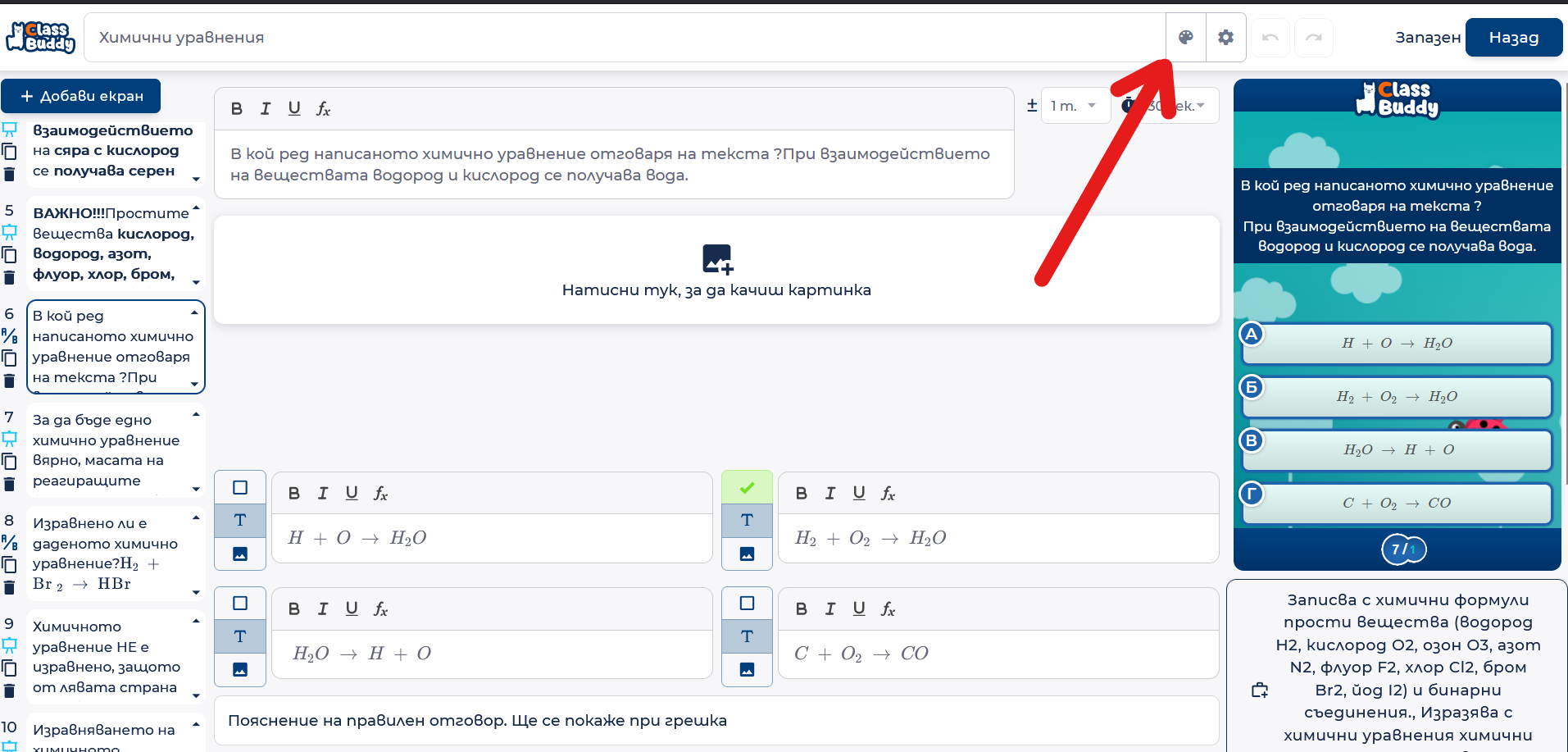Open the 1 т. points dropdown
1568x752 pixels.
click(x=1075, y=106)
